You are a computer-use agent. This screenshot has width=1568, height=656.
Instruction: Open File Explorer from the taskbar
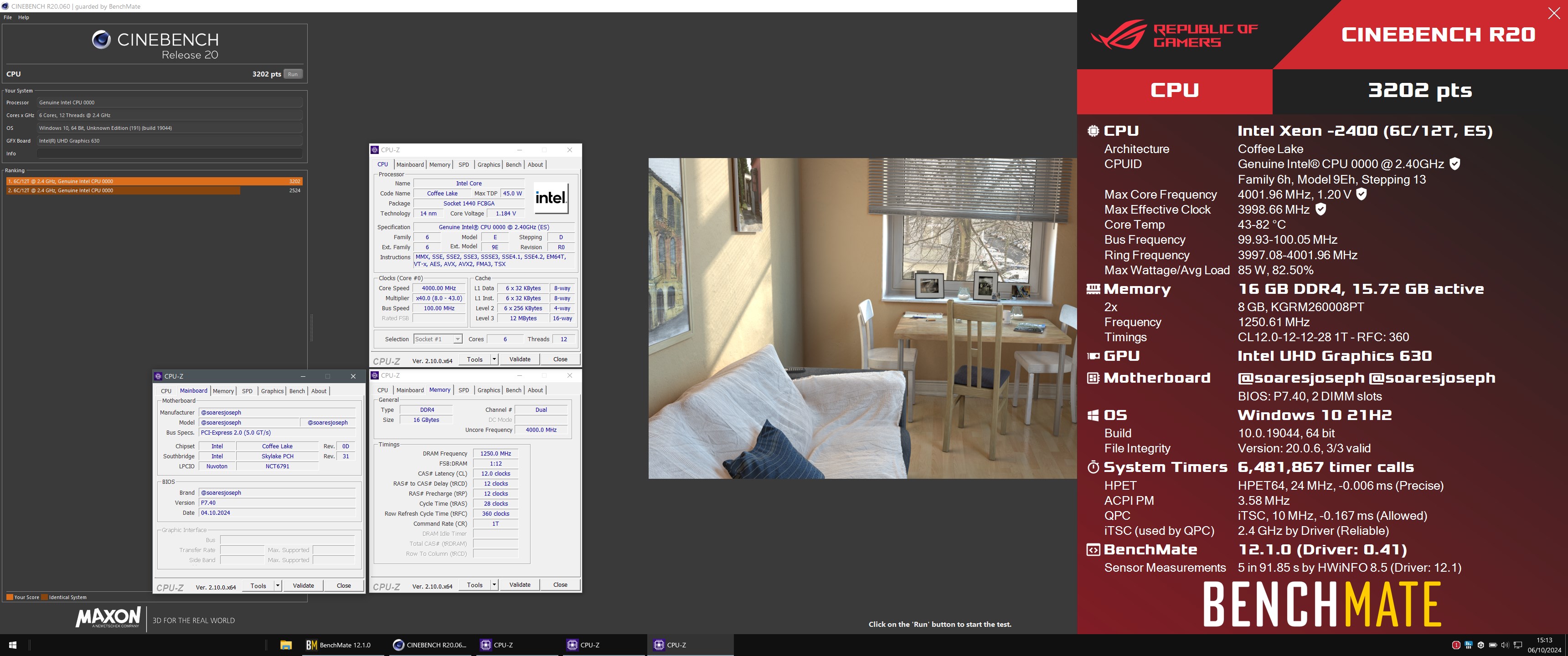[285, 645]
